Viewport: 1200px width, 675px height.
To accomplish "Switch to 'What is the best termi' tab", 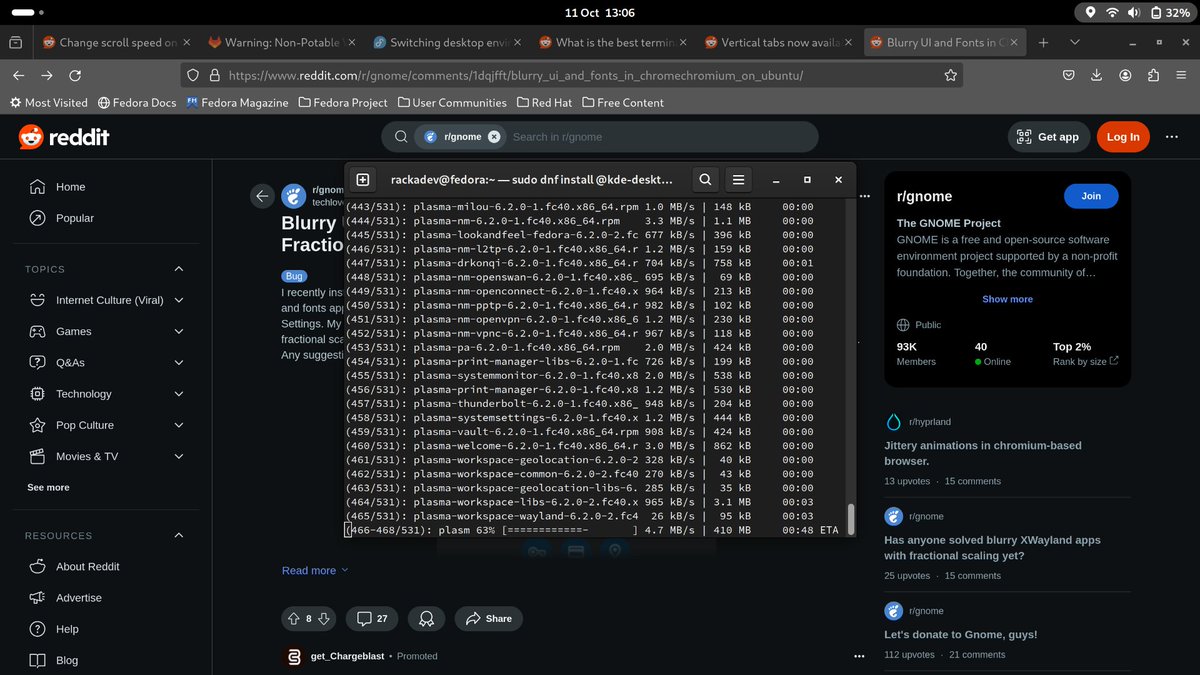I will [x=612, y=43].
